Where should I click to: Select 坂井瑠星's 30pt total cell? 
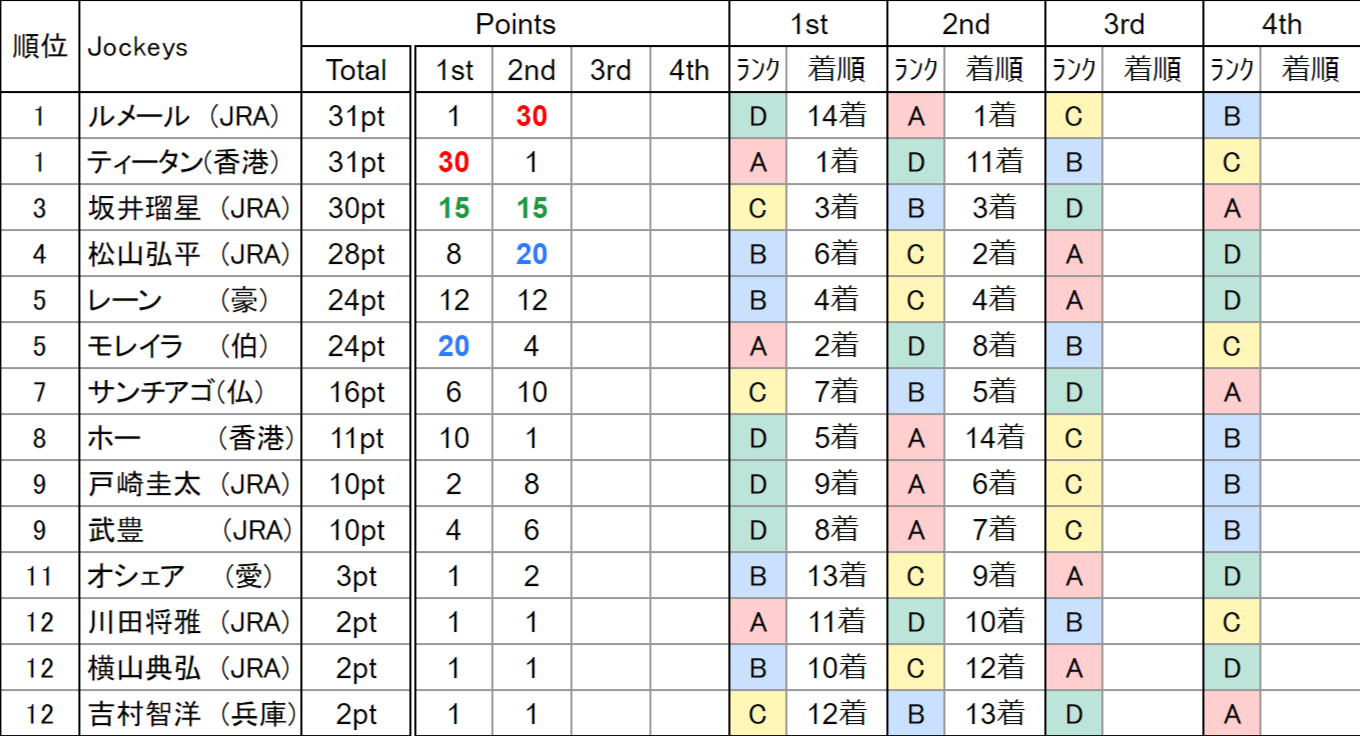[356, 208]
